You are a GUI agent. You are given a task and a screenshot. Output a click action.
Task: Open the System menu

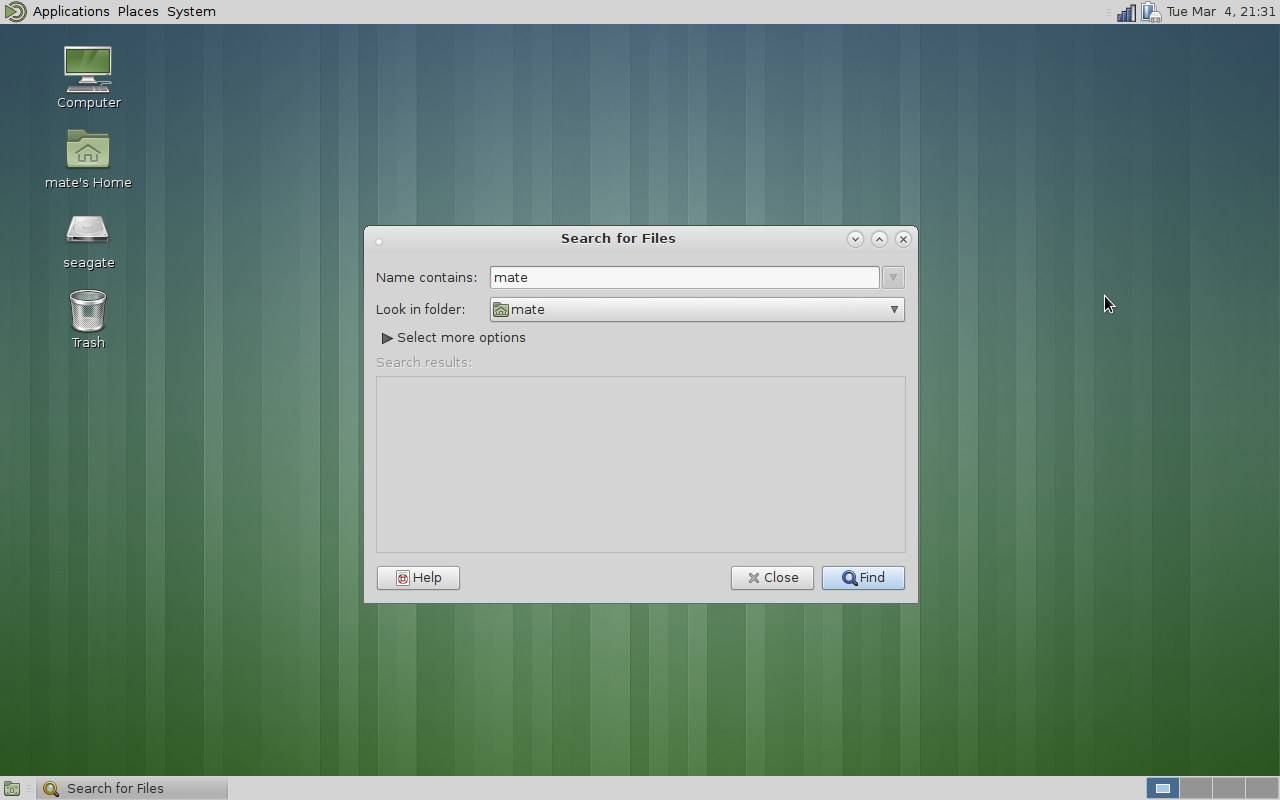[191, 12]
